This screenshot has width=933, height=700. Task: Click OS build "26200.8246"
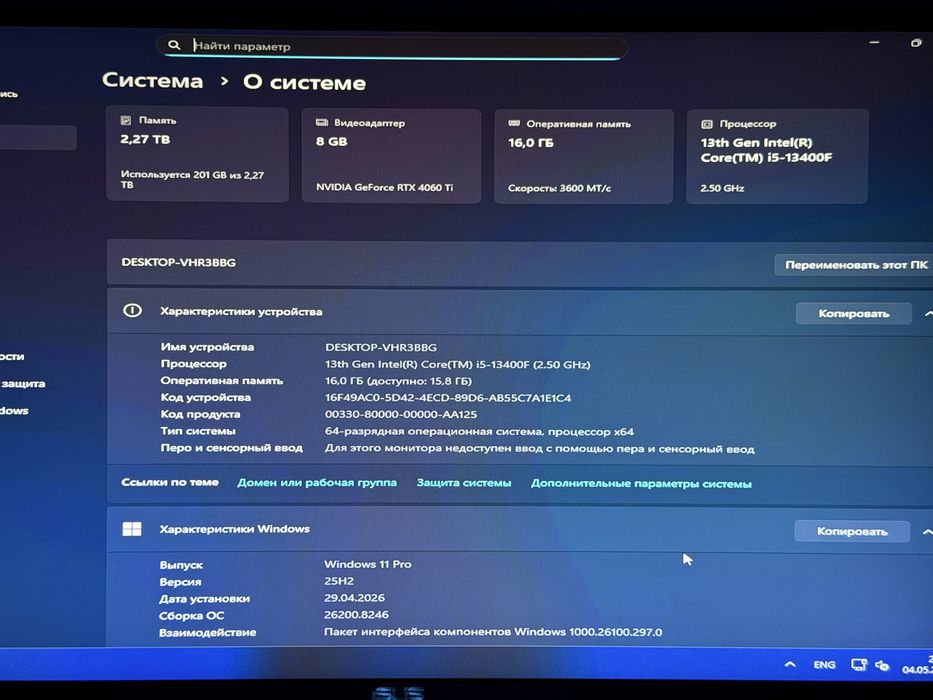coord(356,614)
